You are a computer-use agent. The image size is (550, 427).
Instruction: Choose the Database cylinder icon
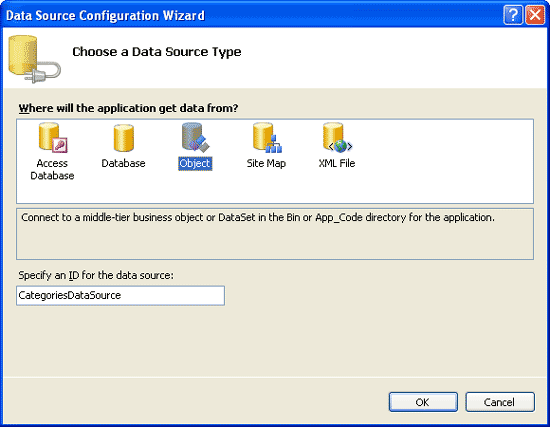point(123,138)
